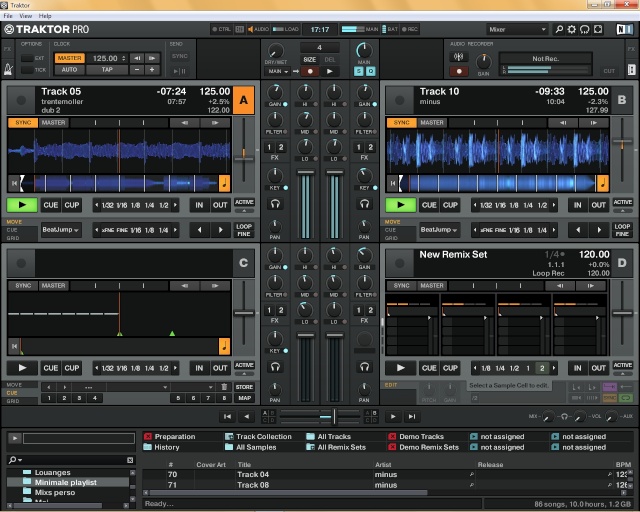Click the browser preview player play button
640x512 pixels.
click(x=15, y=438)
